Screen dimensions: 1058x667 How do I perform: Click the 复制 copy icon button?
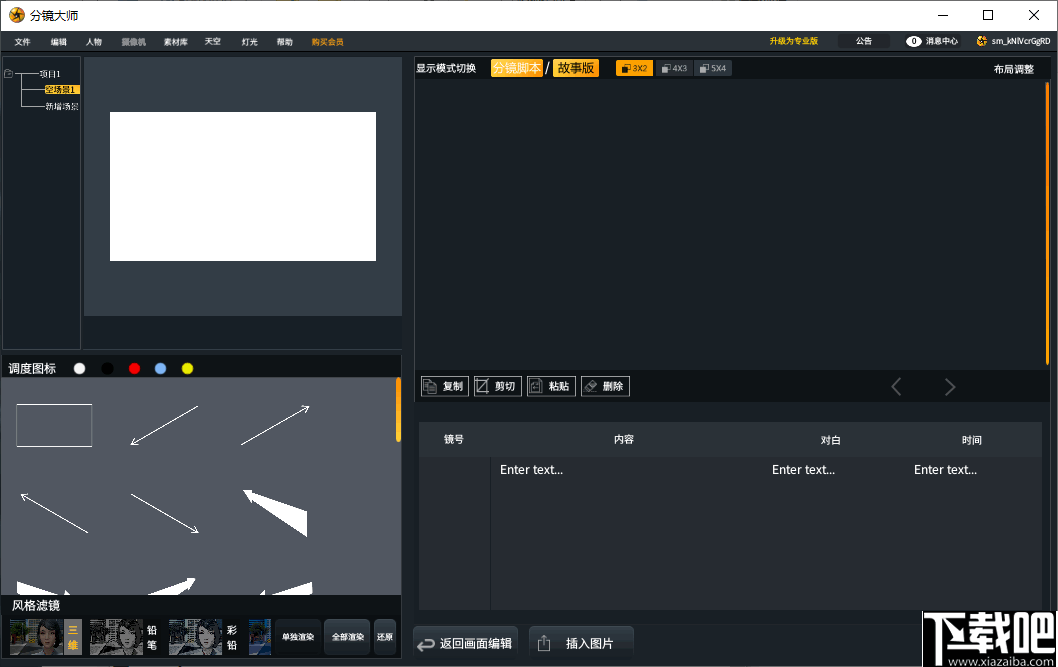(445, 386)
